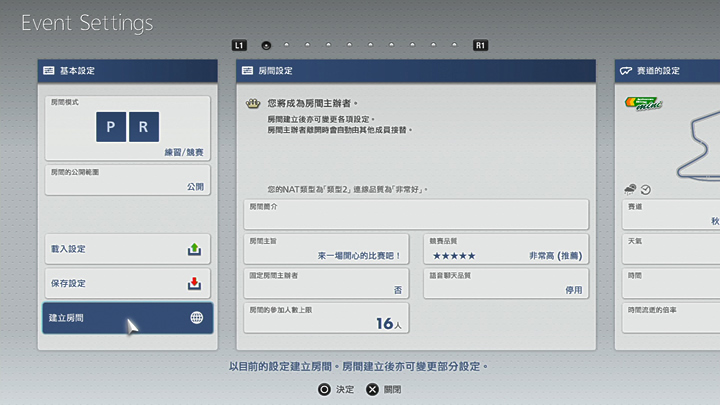The height and width of the screenshot is (405, 720).
Task: Switch the 房間模式 P/R mode selector
Action: 127,128
